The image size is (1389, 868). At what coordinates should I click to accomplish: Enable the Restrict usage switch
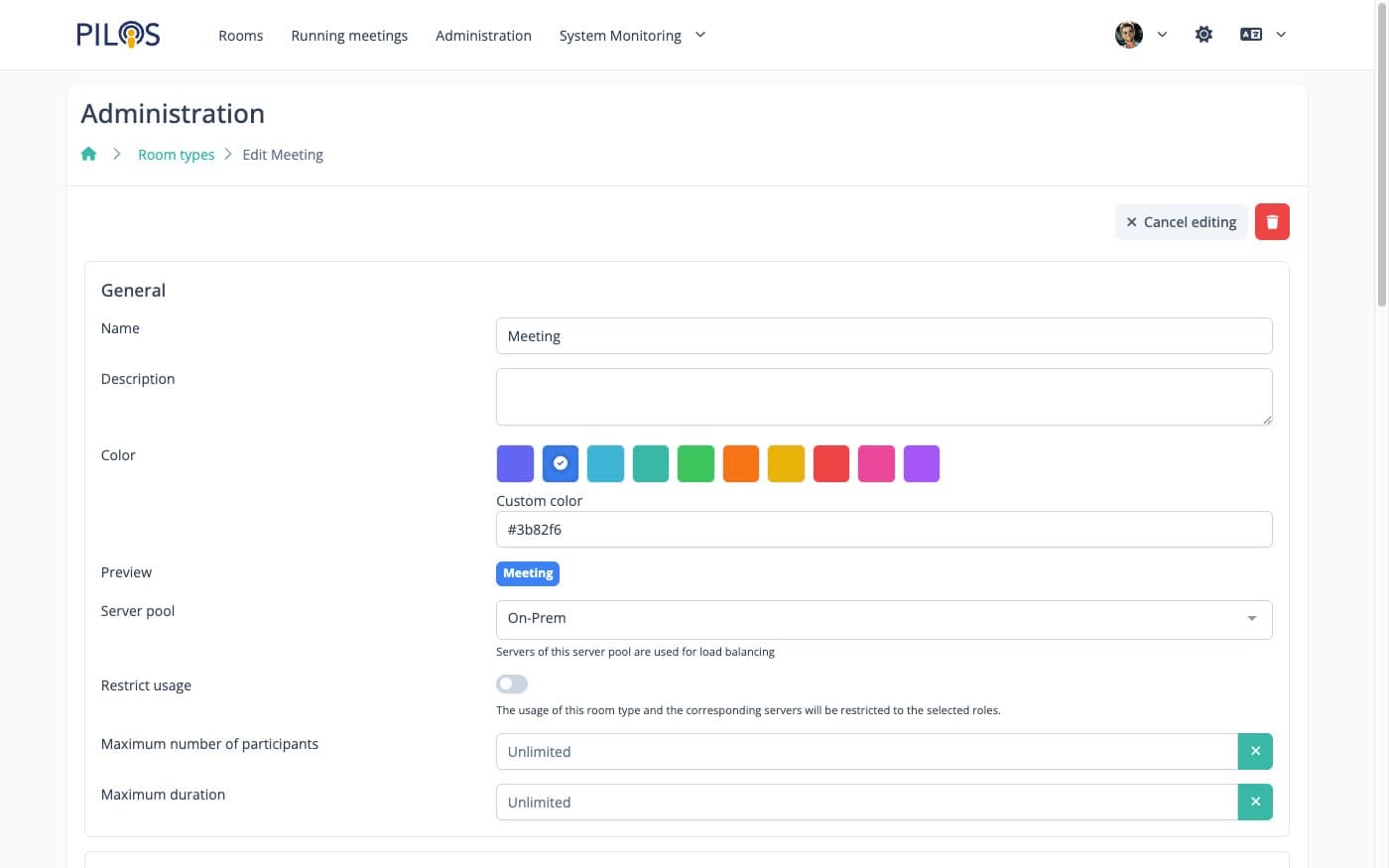click(512, 684)
